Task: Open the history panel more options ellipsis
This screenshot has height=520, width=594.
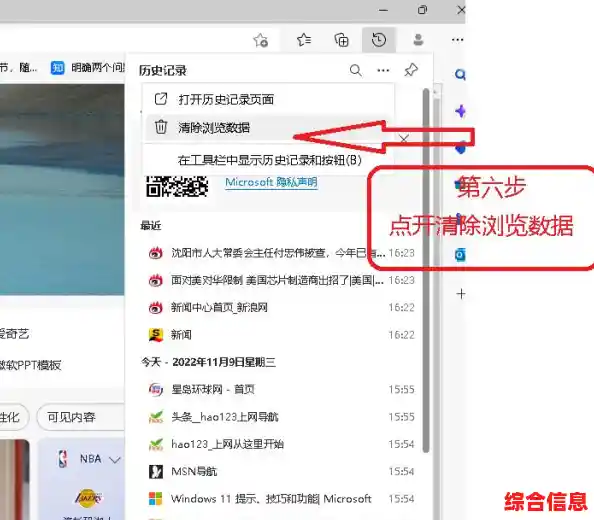Action: (383, 70)
